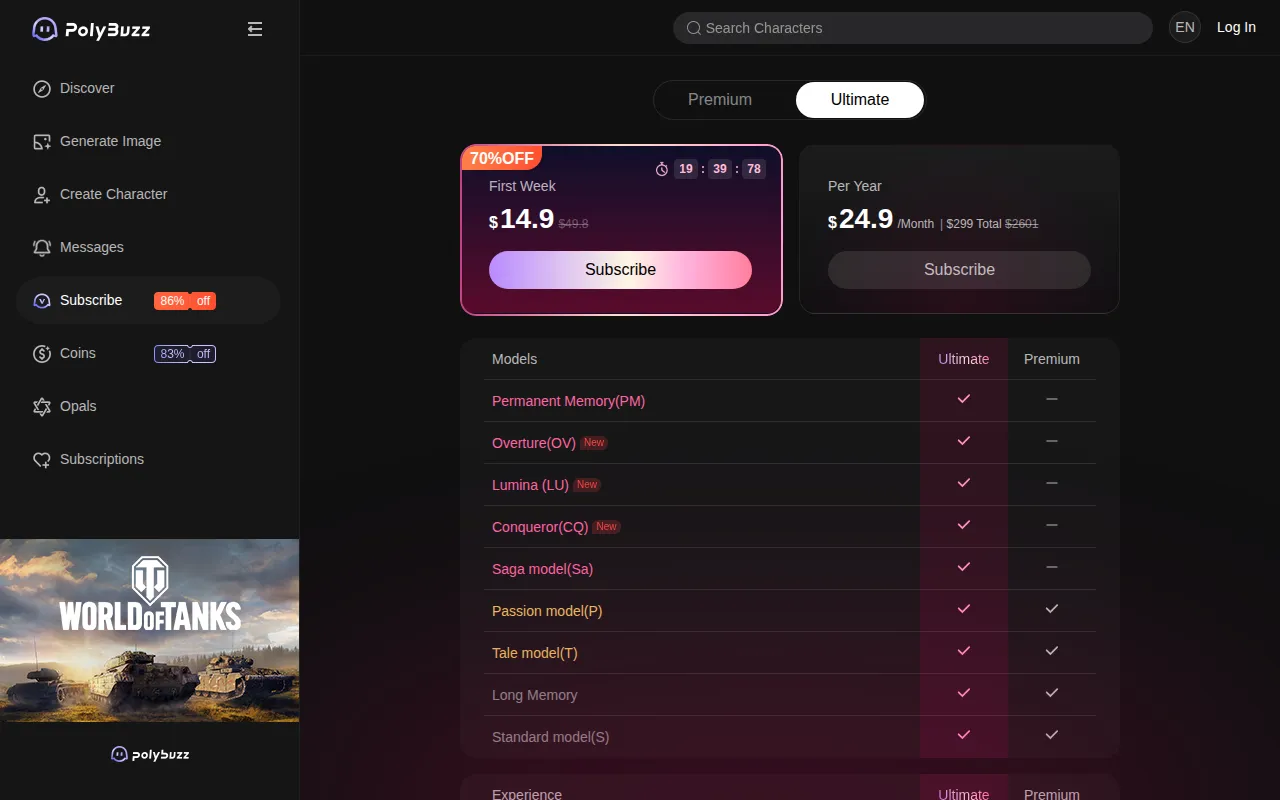Image resolution: width=1280 pixels, height=800 pixels.
Task: Click the Tale model(T) label
Action: point(535,653)
